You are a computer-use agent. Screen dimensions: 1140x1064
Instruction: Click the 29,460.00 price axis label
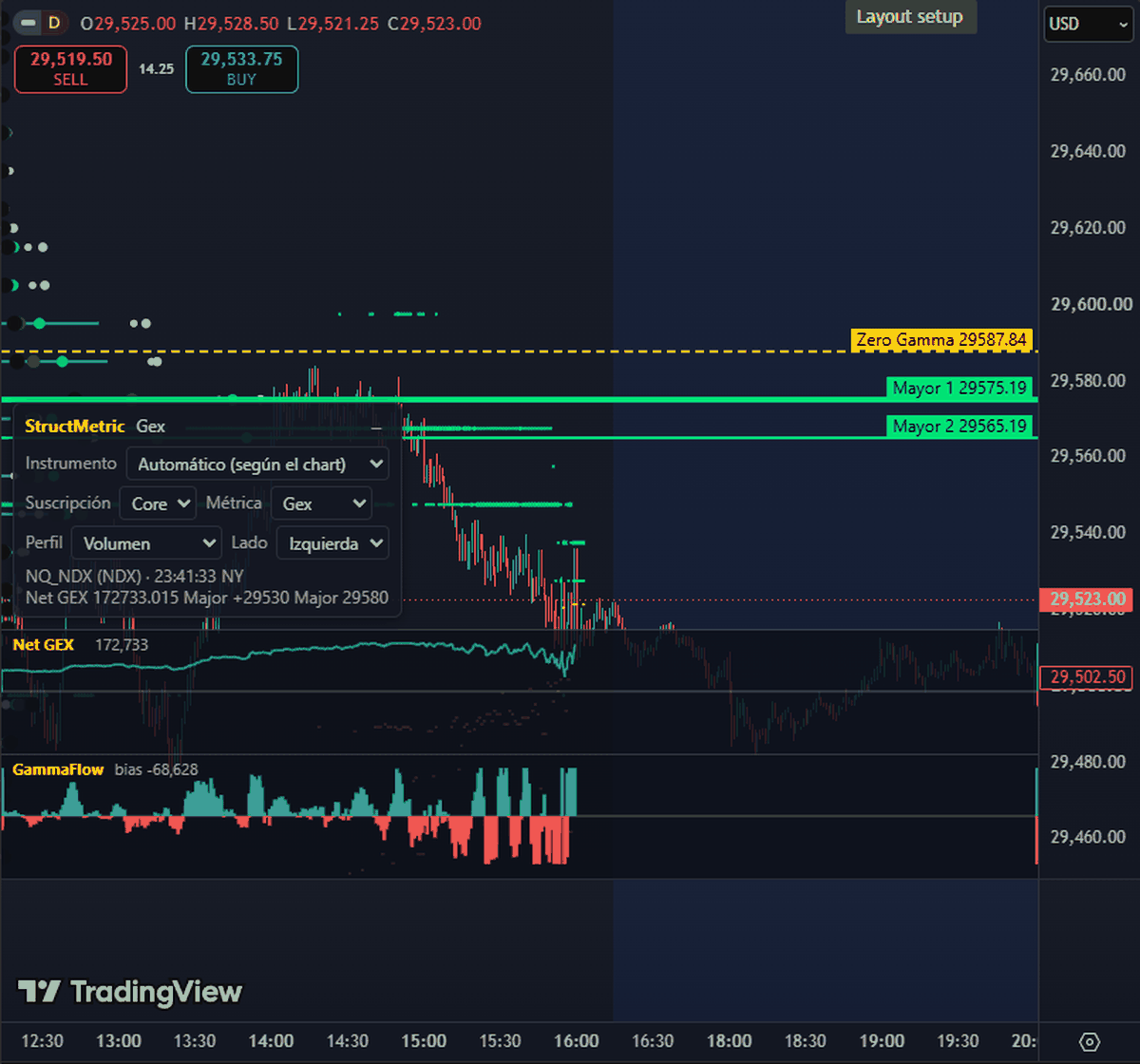click(x=1088, y=837)
